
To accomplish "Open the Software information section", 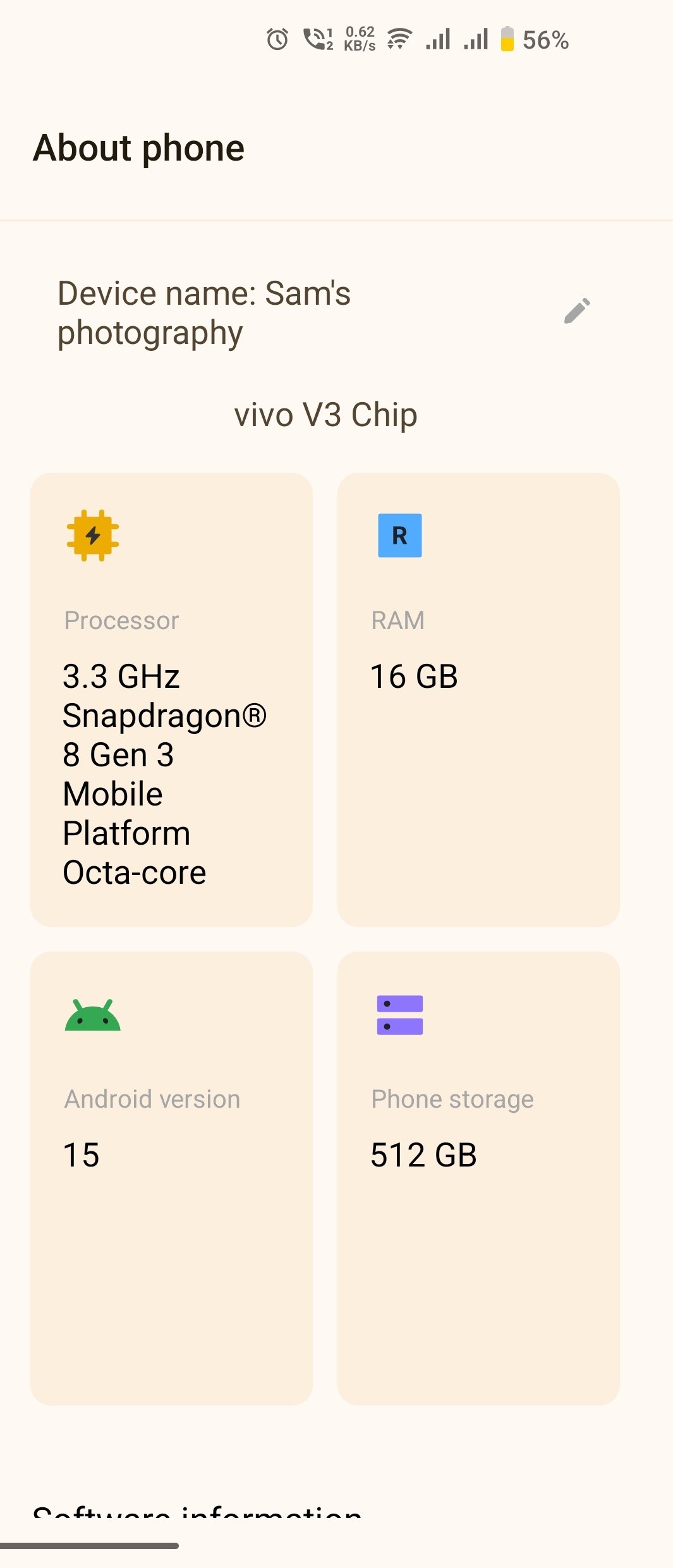I will (197, 1512).
